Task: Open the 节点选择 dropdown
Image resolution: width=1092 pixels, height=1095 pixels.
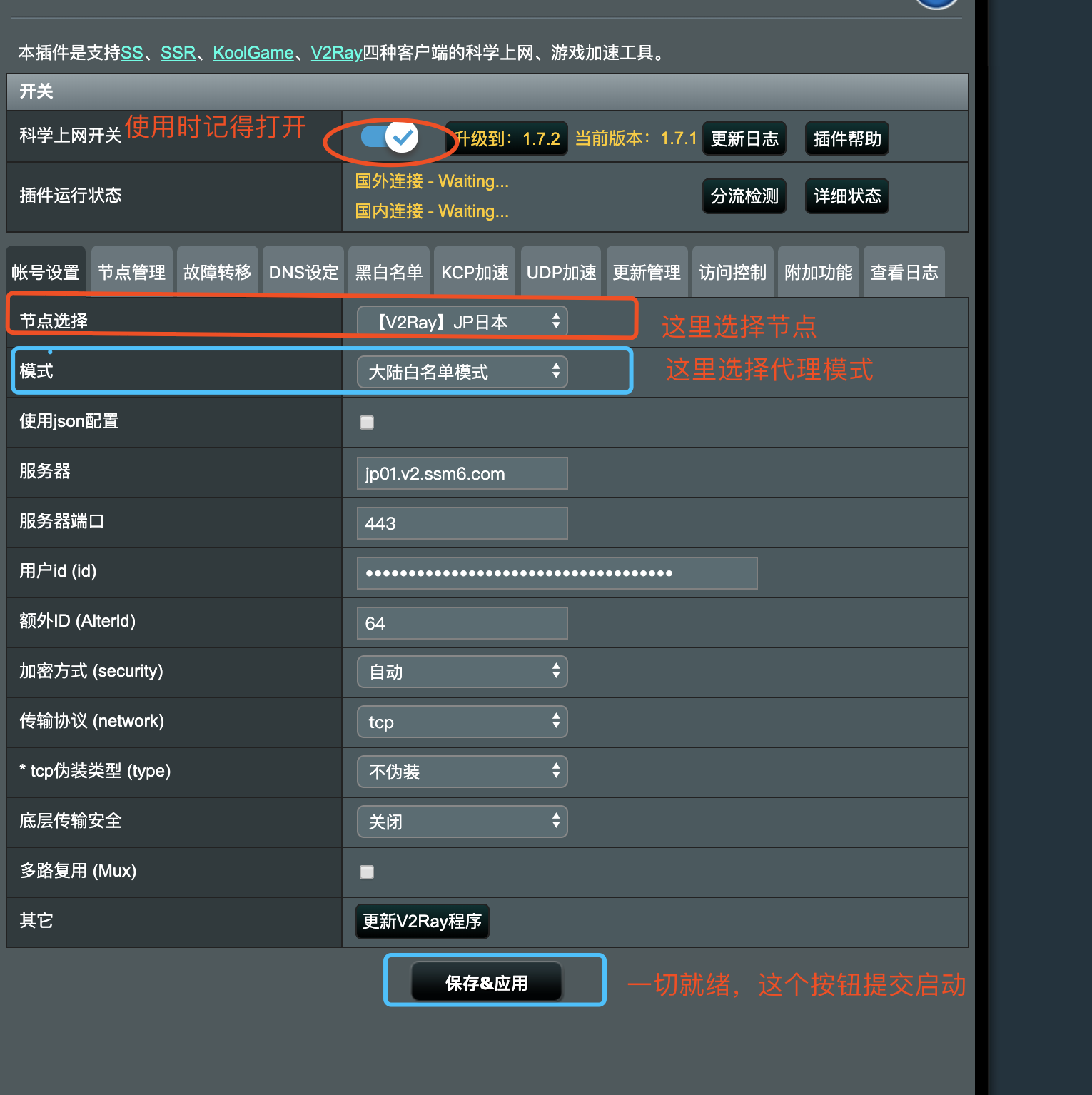Action: coord(462,322)
